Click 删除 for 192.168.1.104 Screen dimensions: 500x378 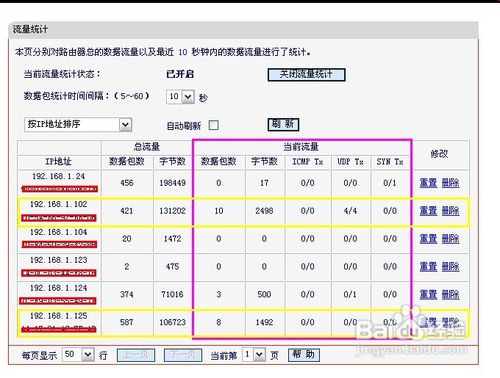point(450,239)
